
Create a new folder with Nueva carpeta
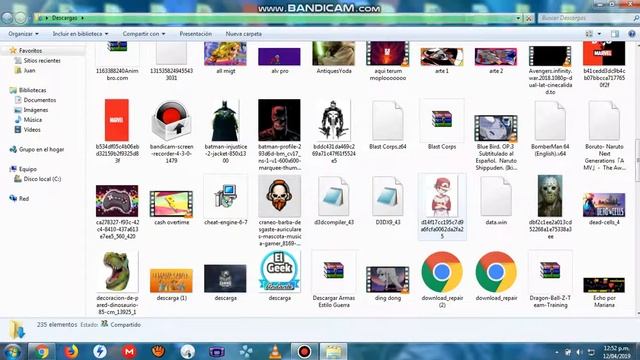244,34
